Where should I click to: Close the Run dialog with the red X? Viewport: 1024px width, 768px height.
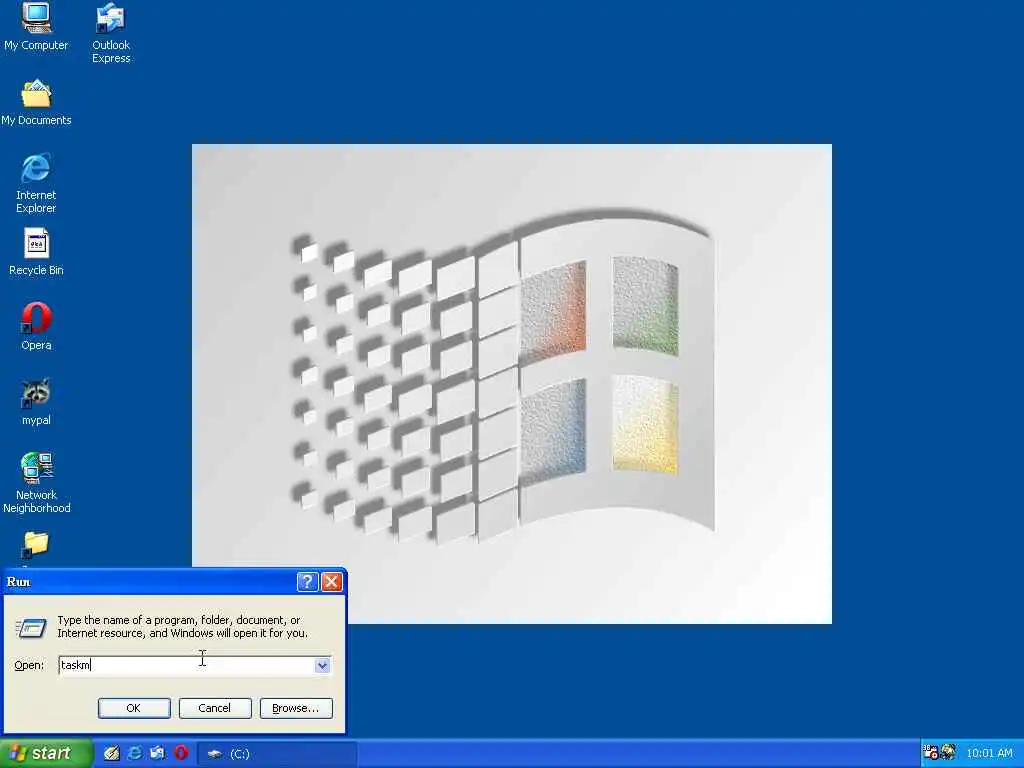[x=331, y=581]
